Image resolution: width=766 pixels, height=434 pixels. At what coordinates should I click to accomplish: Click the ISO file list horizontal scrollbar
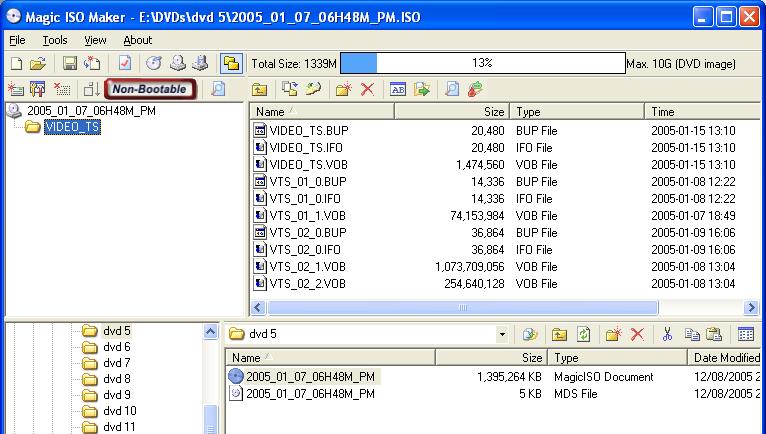click(463, 308)
